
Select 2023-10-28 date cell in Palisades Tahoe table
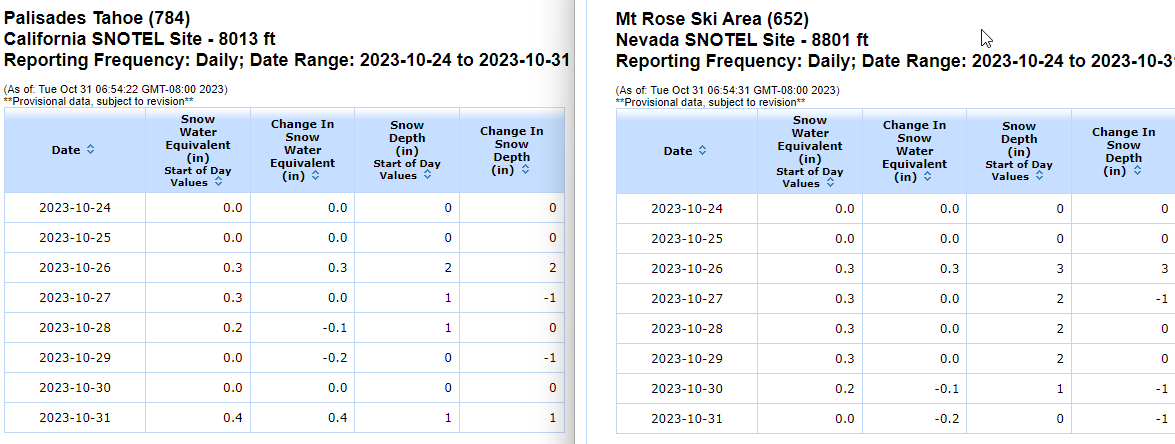coord(74,327)
